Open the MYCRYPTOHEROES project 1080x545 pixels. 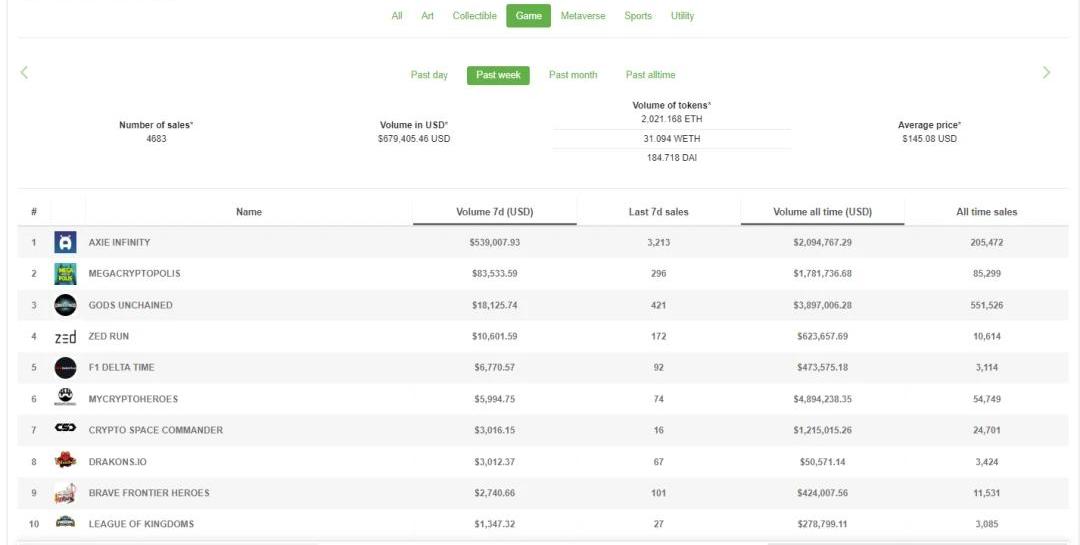coord(133,399)
